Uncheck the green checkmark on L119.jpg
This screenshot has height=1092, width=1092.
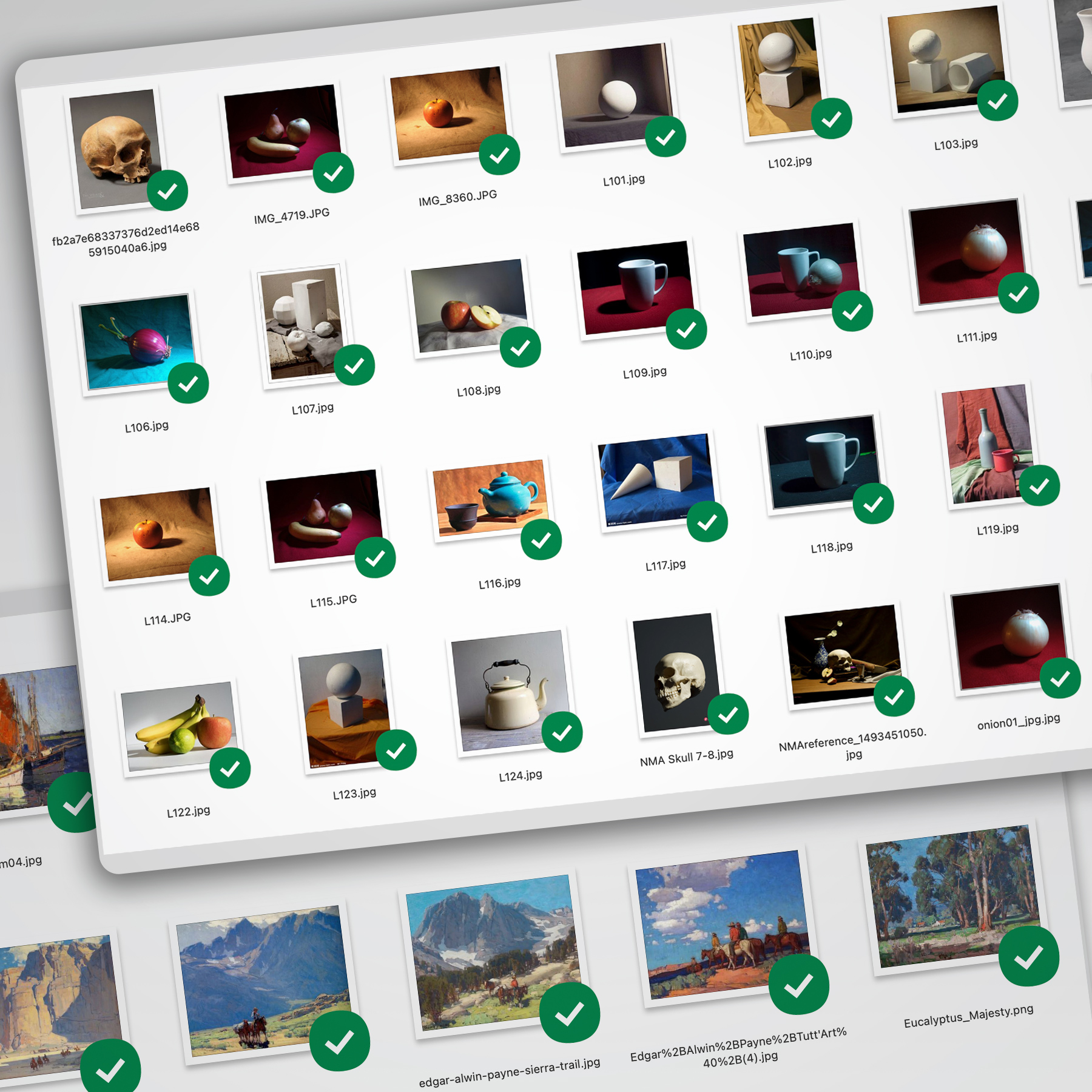[x=1040, y=485]
